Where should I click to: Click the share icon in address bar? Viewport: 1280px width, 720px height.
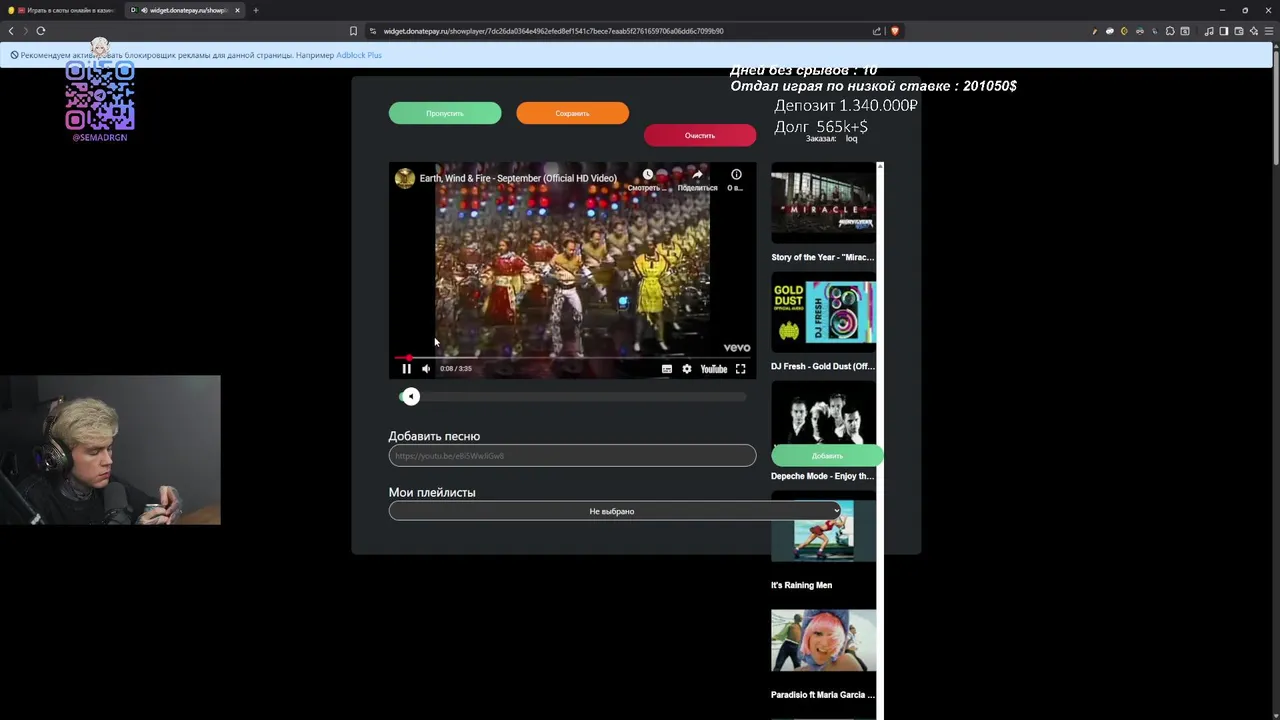[877, 31]
